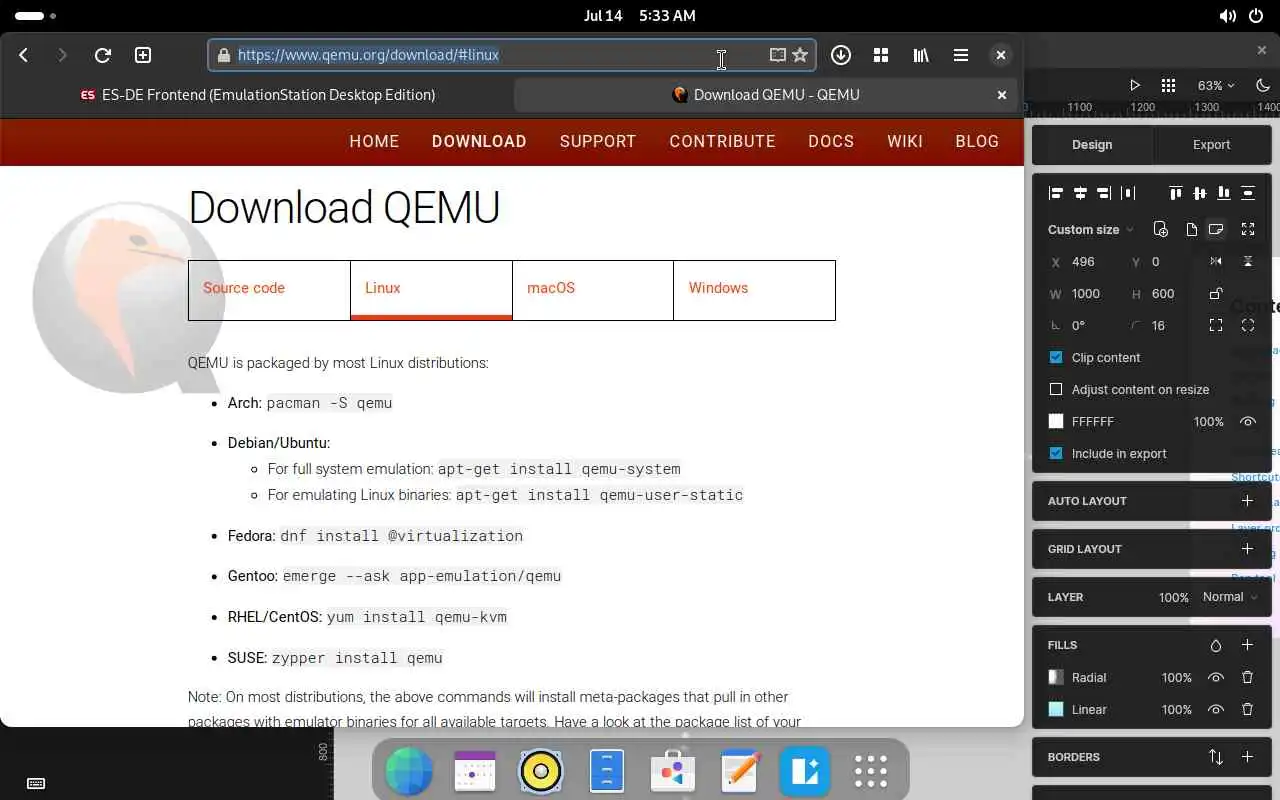Open the Custom size dropdown
This screenshot has height=800, width=1280.
point(1091,229)
